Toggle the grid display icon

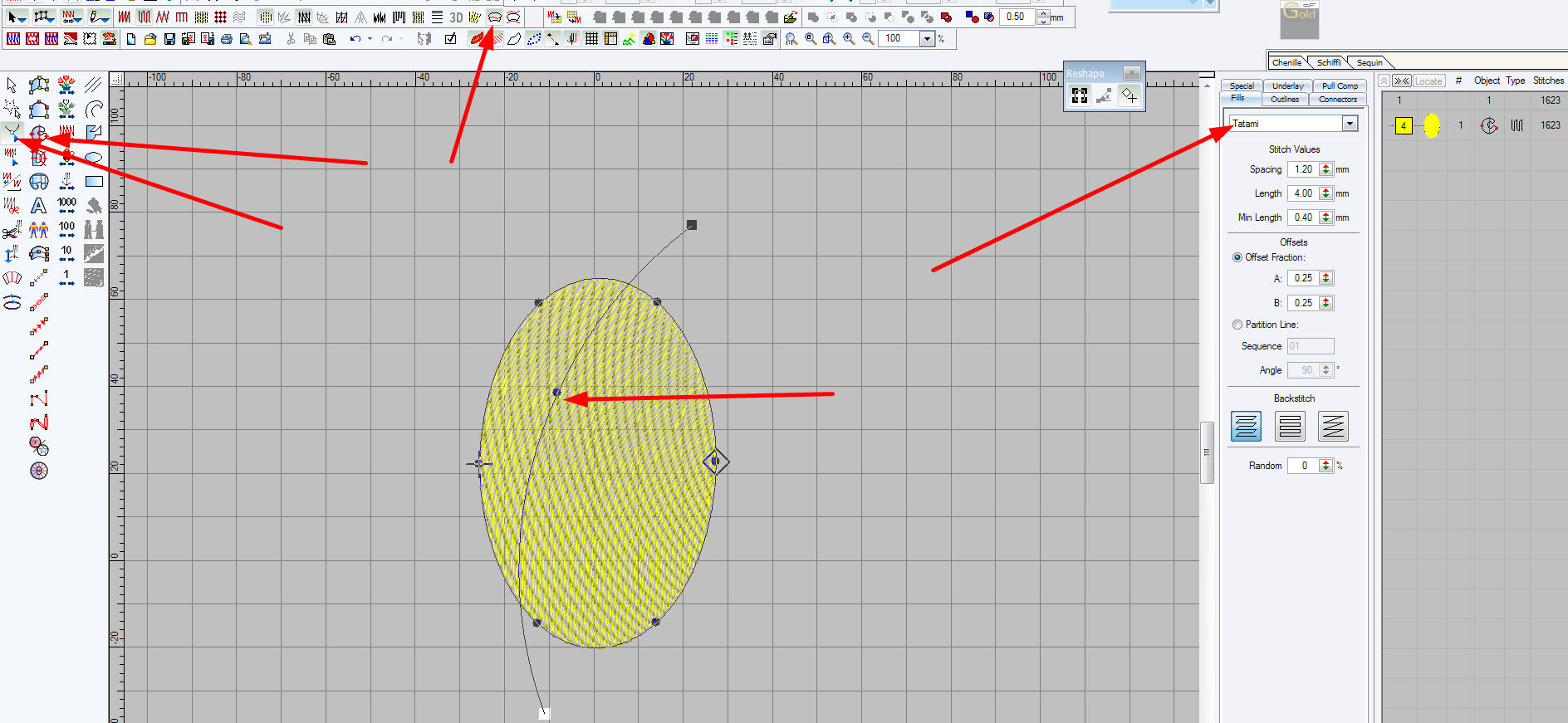click(x=591, y=39)
